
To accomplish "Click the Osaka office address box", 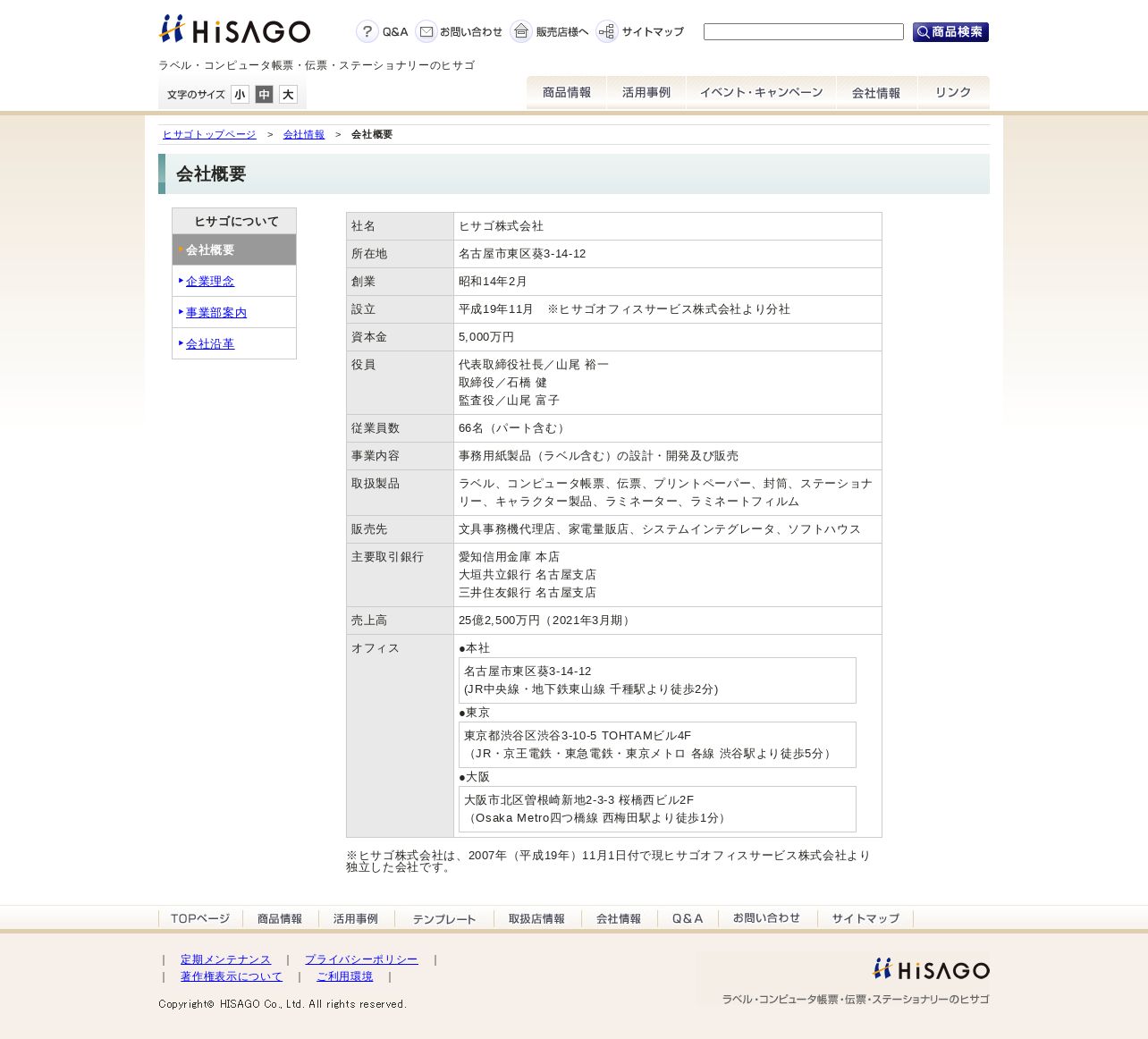I will [x=657, y=809].
